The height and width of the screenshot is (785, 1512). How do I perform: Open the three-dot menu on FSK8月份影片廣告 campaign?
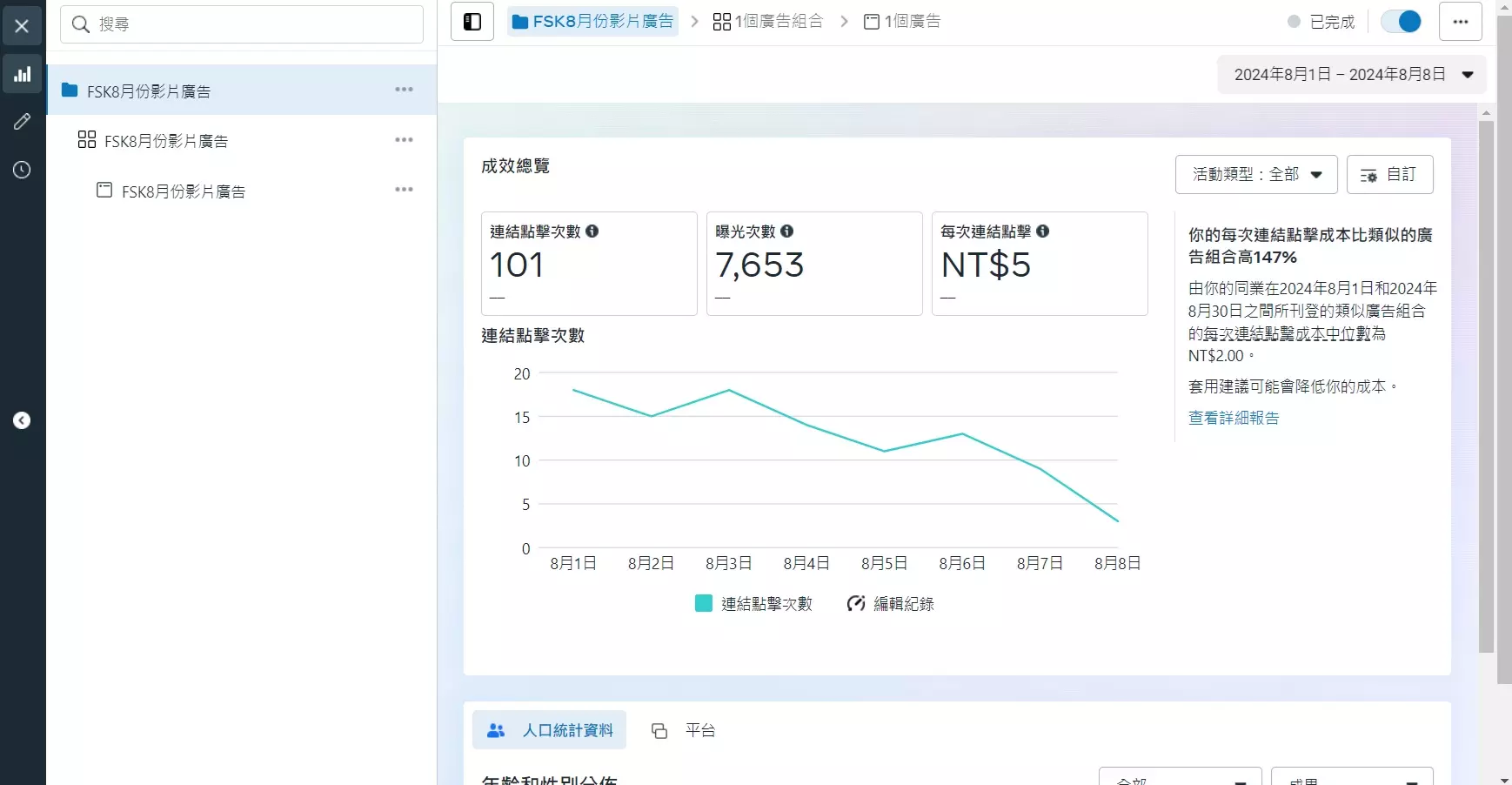click(x=404, y=89)
